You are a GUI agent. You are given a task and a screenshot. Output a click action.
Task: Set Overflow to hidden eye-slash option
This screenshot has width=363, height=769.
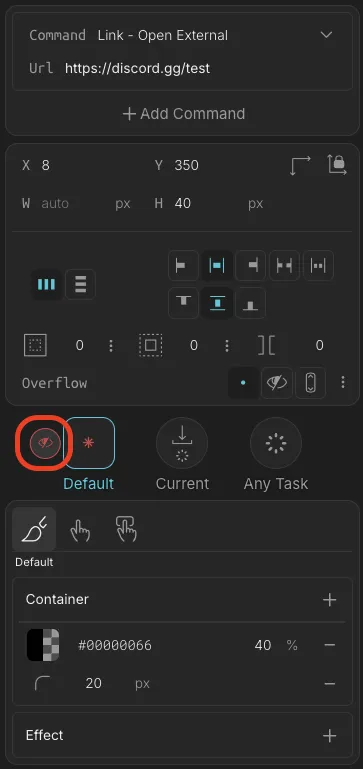(x=277, y=383)
